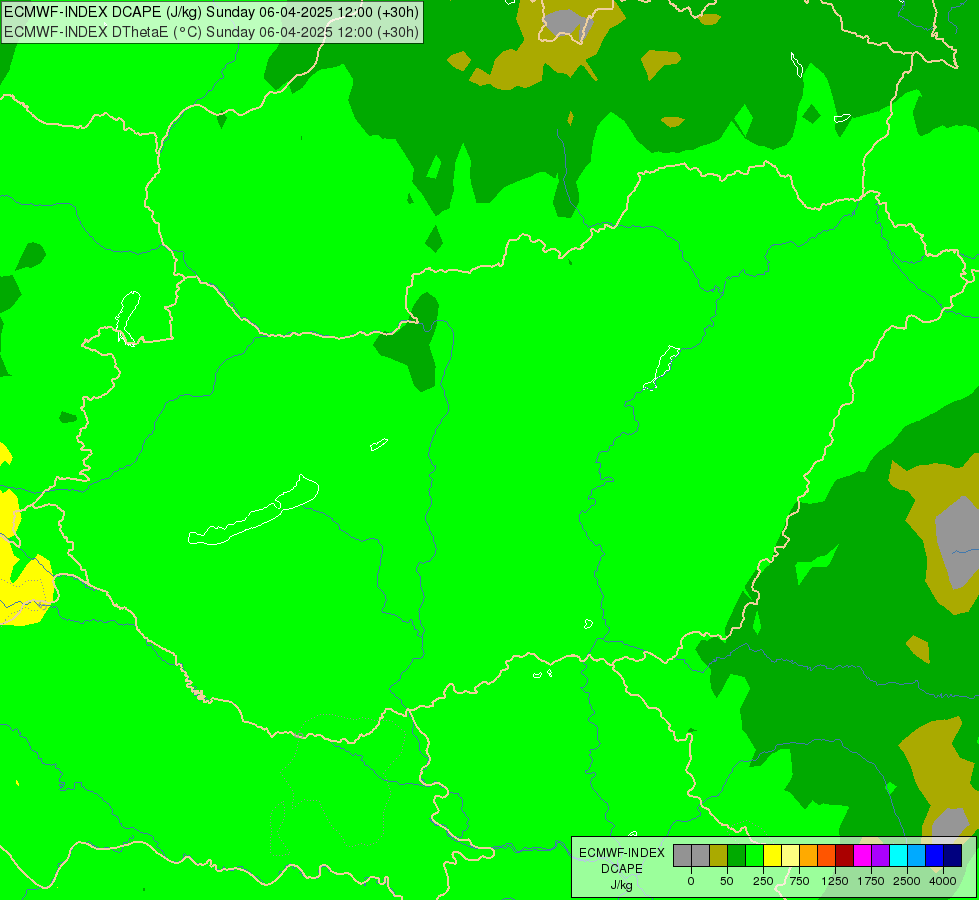Click the bright green legend swatch
979x900 pixels.
[x=755, y=855]
